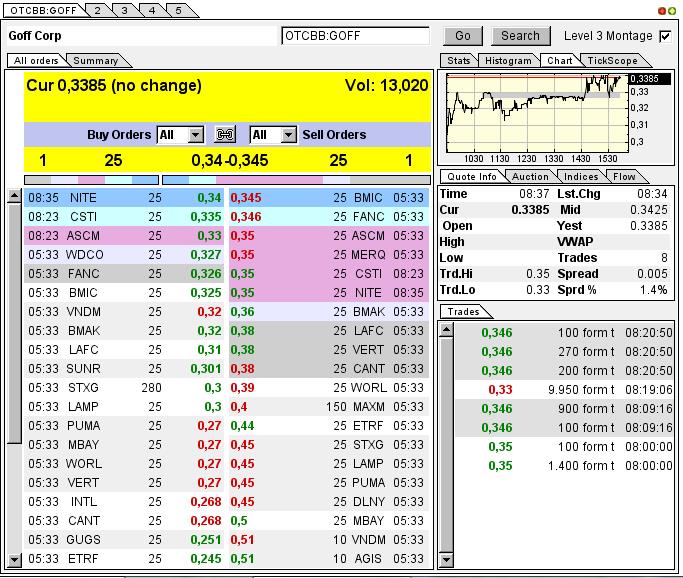Open the Buy Orders filter dropdown
683x578 pixels.
coord(195,134)
